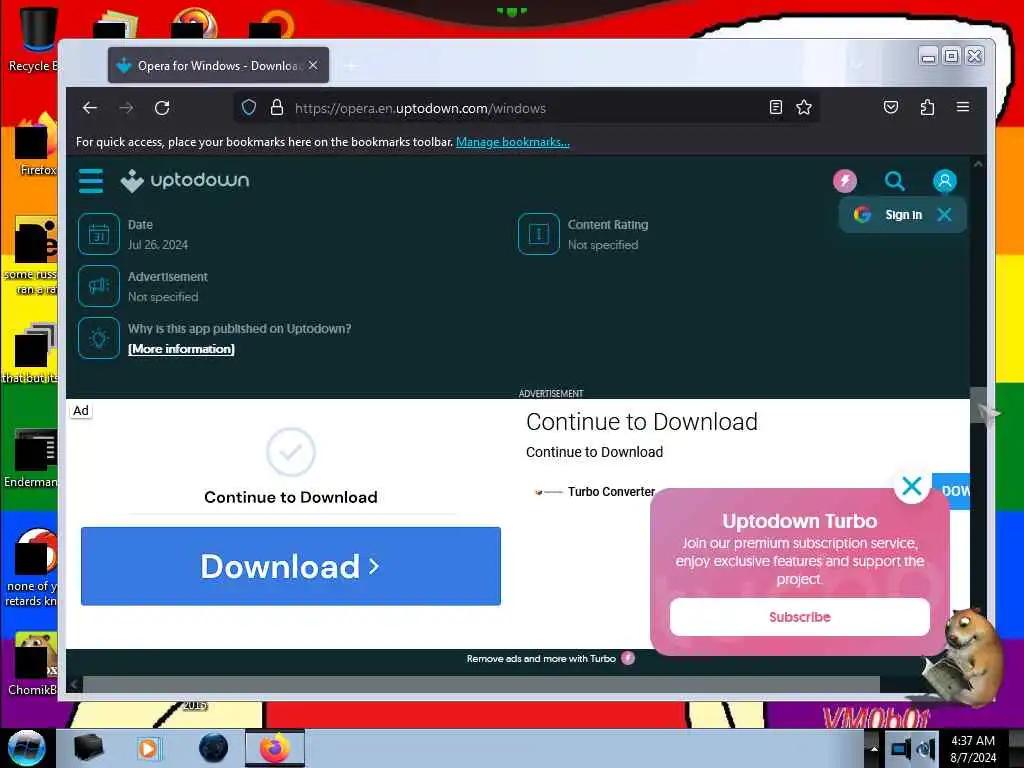This screenshot has width=1024, height=768.
Task: Click the big blue Download button
Action: [291, 566]
